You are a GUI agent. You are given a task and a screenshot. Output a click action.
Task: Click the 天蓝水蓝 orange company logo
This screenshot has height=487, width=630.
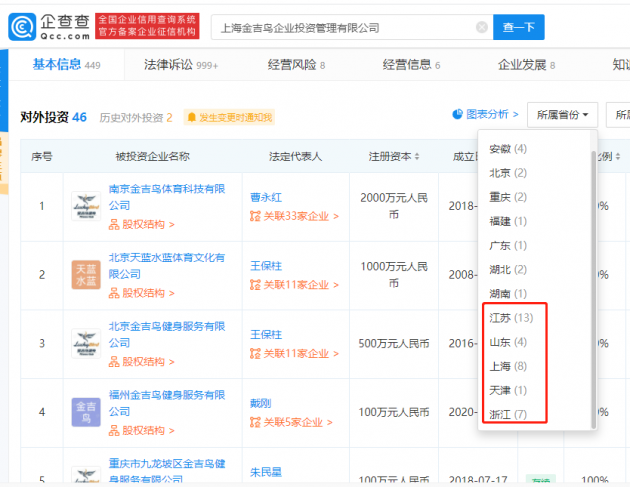coord(86,274)
